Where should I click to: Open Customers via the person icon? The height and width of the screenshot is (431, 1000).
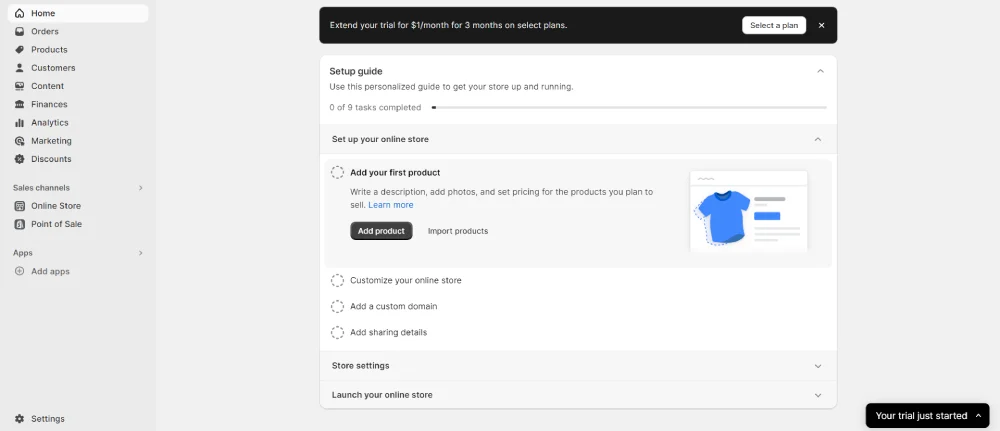coord(20,68)
